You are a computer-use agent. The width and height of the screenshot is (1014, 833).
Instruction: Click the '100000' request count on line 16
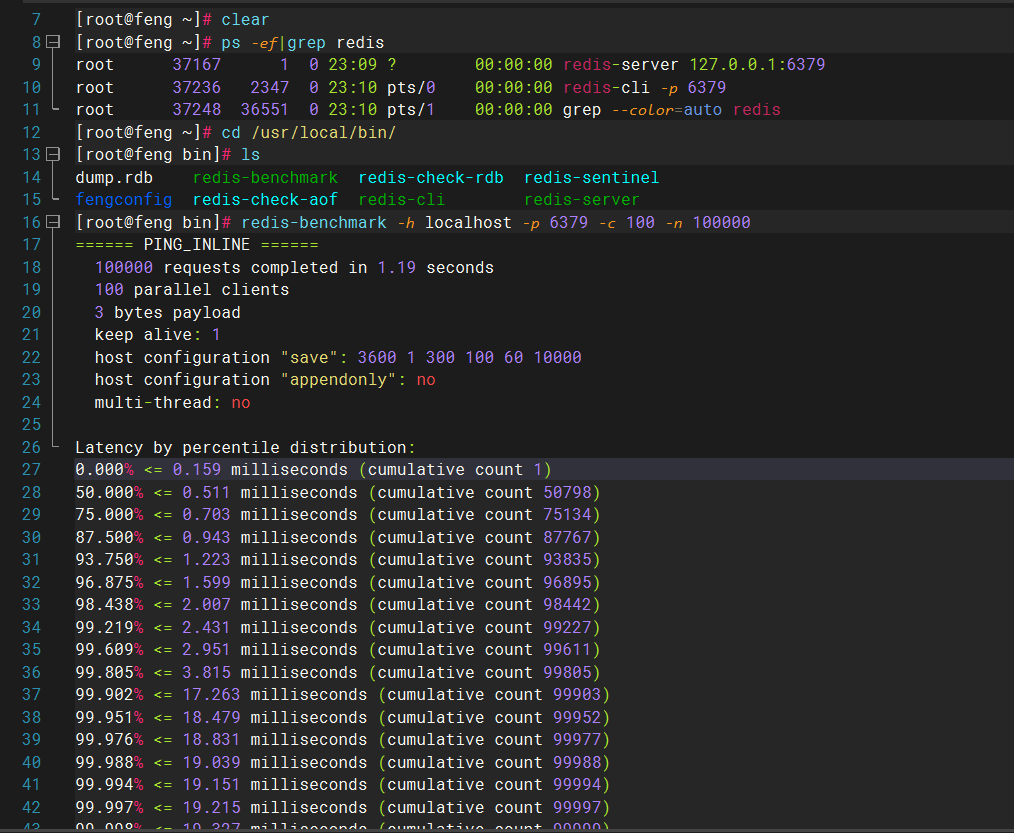tap(722, 222)
